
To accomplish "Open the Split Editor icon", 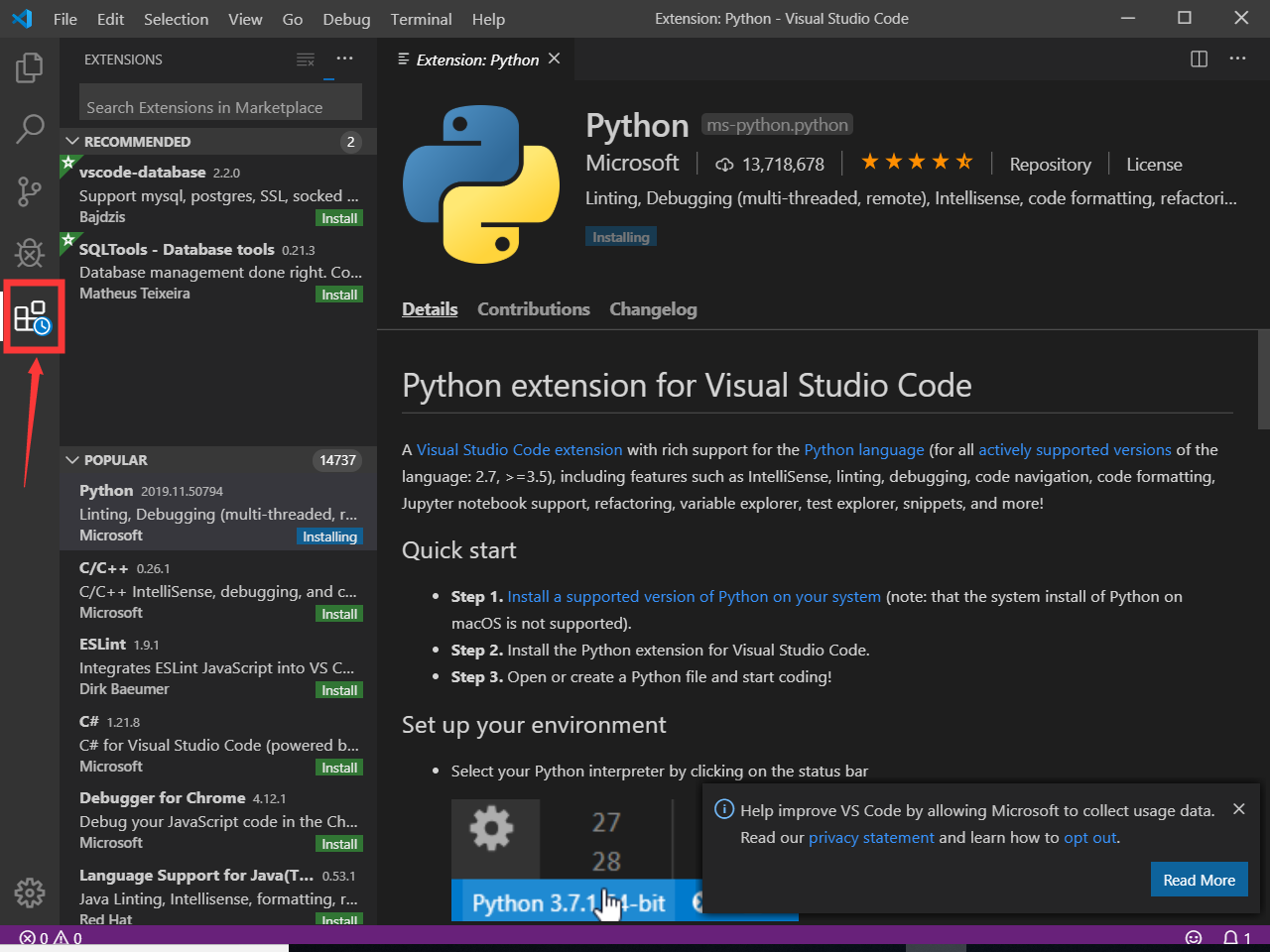I will click(1199, 59).
